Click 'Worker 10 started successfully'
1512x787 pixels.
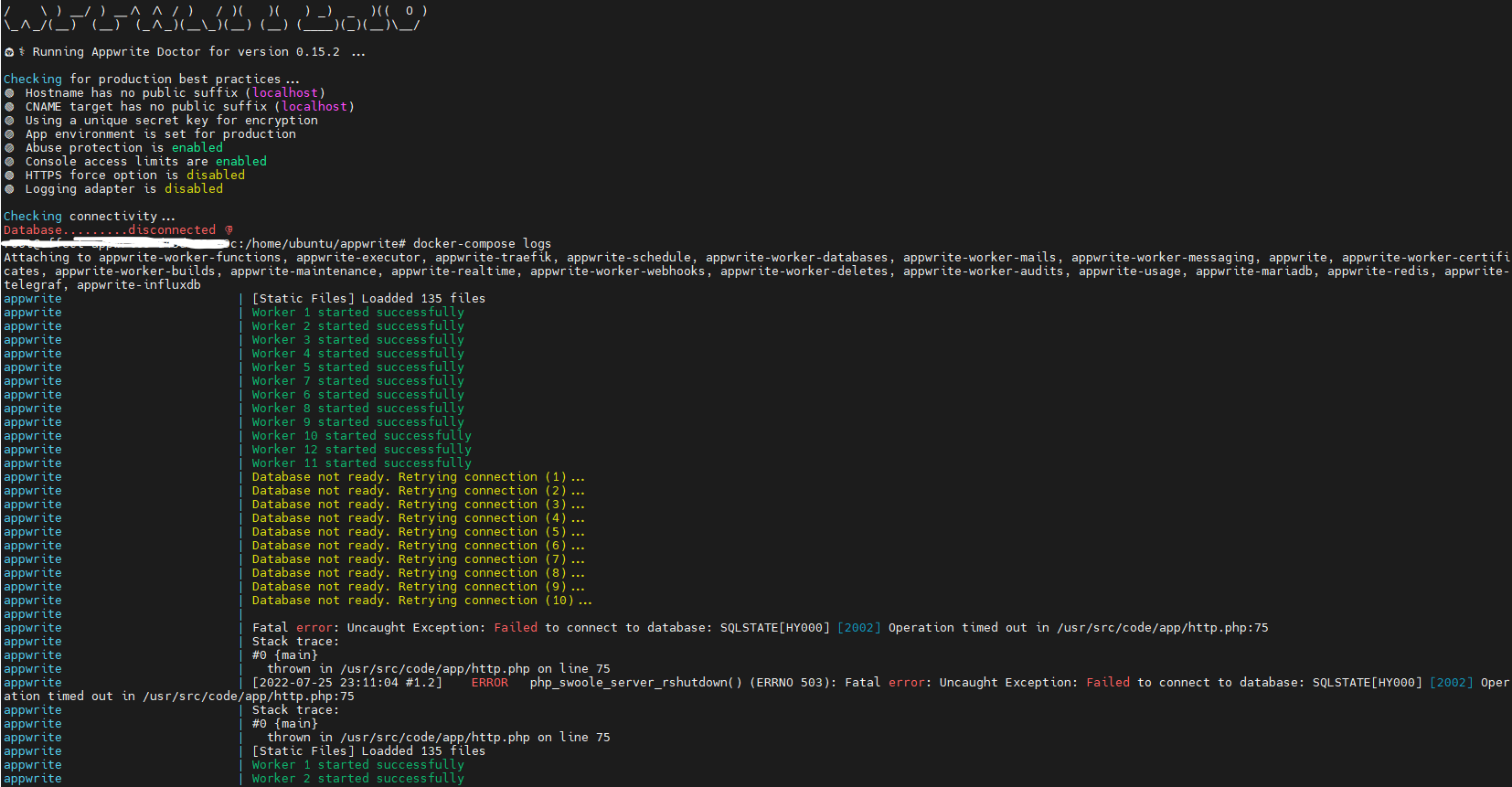(362, 436)
